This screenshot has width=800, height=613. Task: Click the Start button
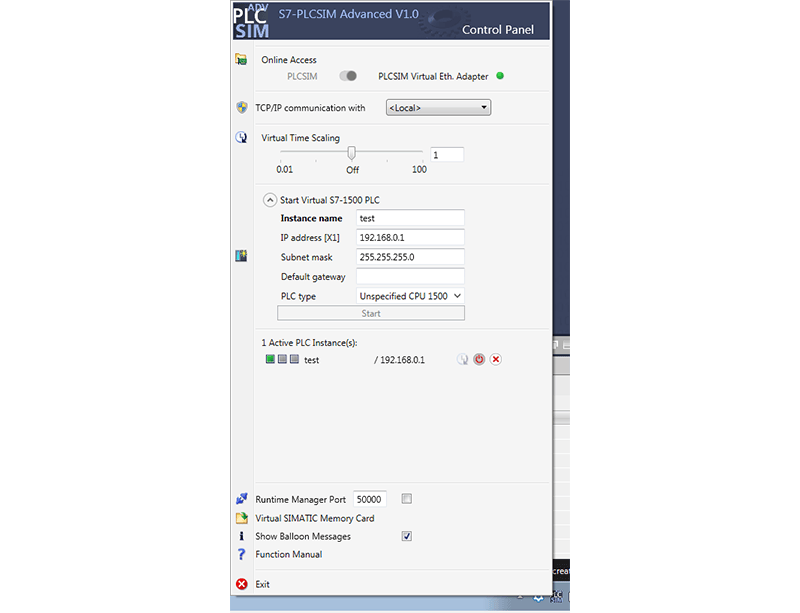[371, 313]
